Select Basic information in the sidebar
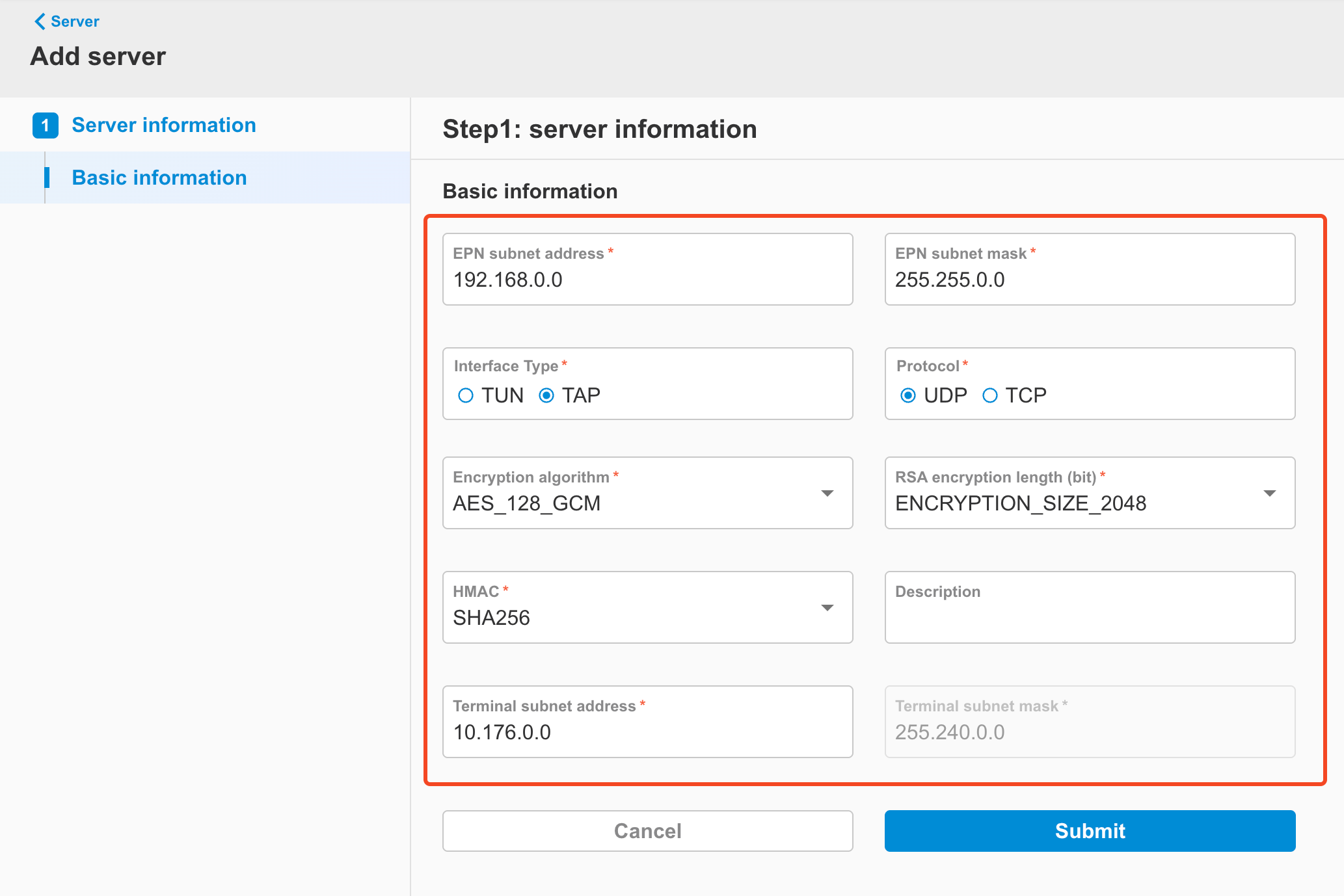The width and height of the screenshot is (1344, 896). click(158, 178)
